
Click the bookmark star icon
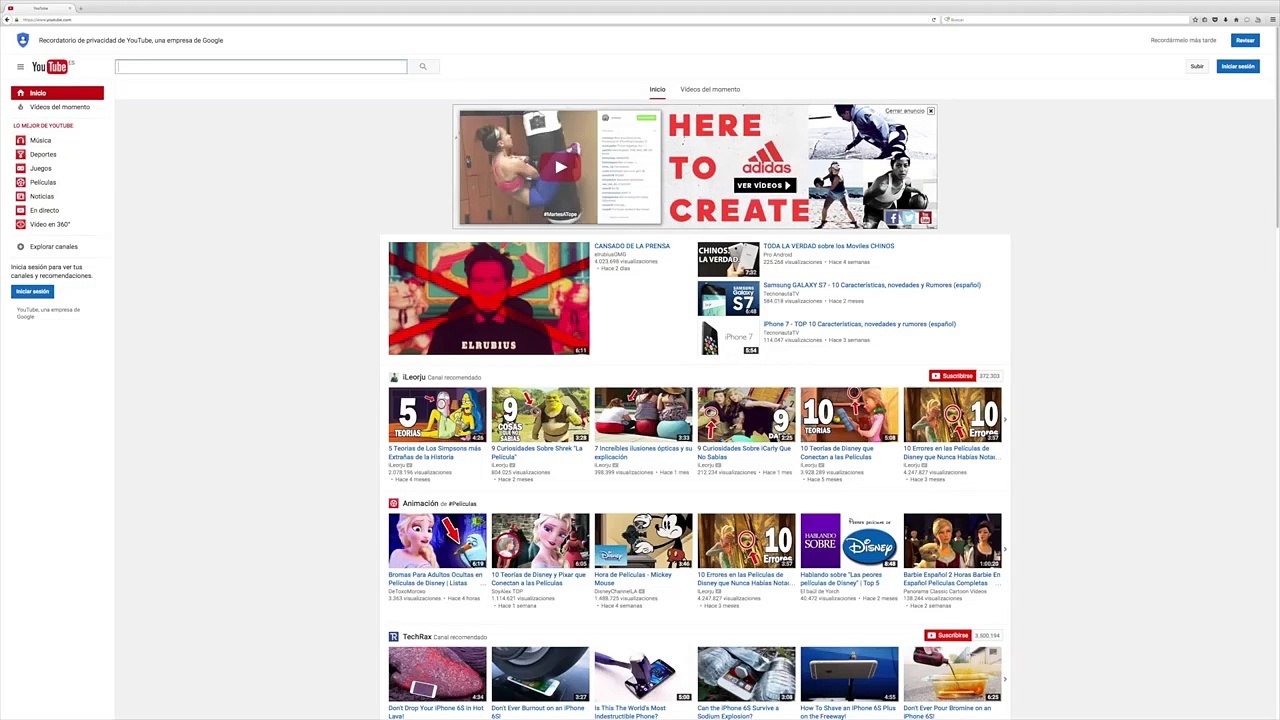click(1195, 19)
